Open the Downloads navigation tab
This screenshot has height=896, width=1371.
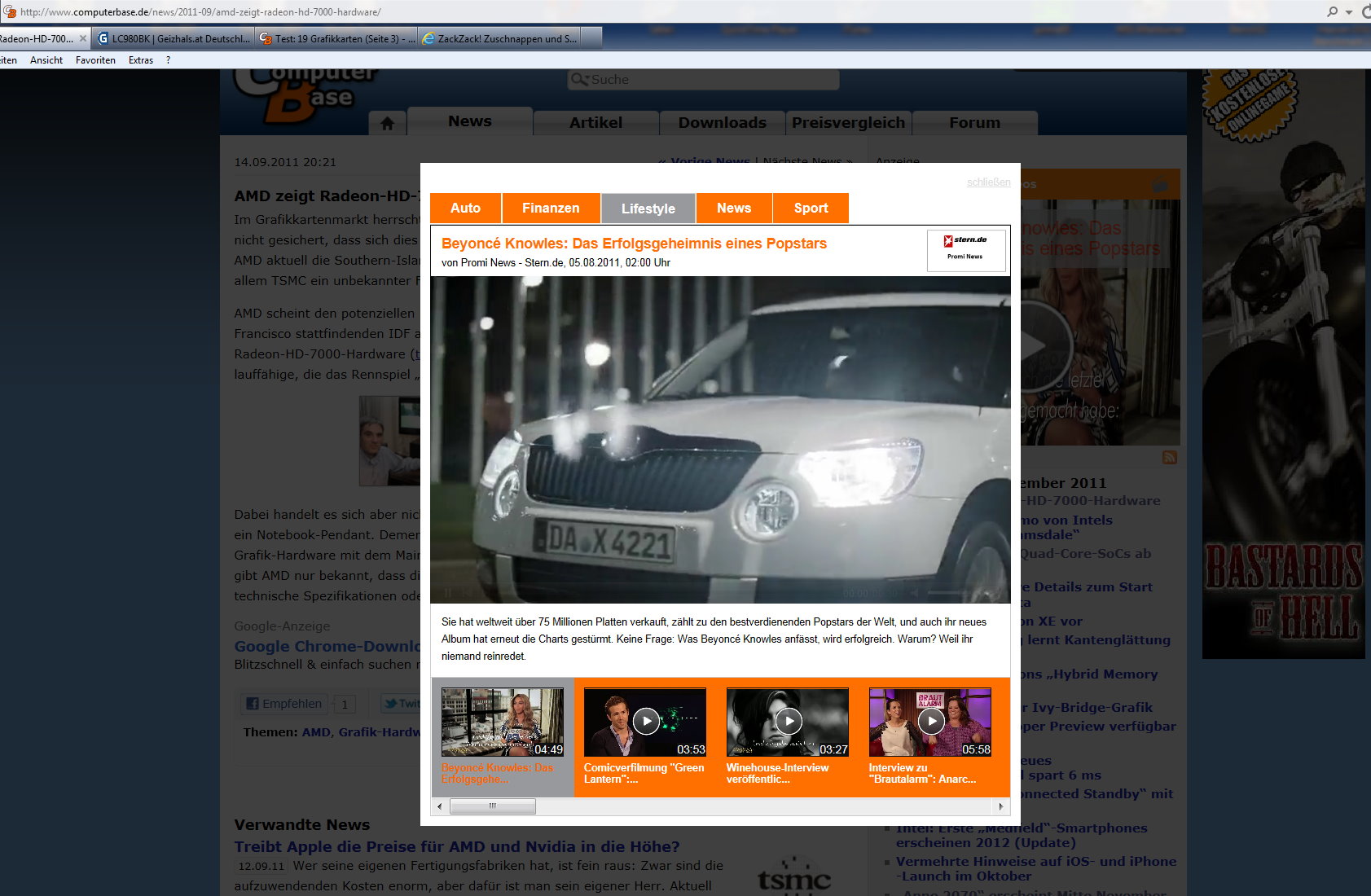(723, 123)
